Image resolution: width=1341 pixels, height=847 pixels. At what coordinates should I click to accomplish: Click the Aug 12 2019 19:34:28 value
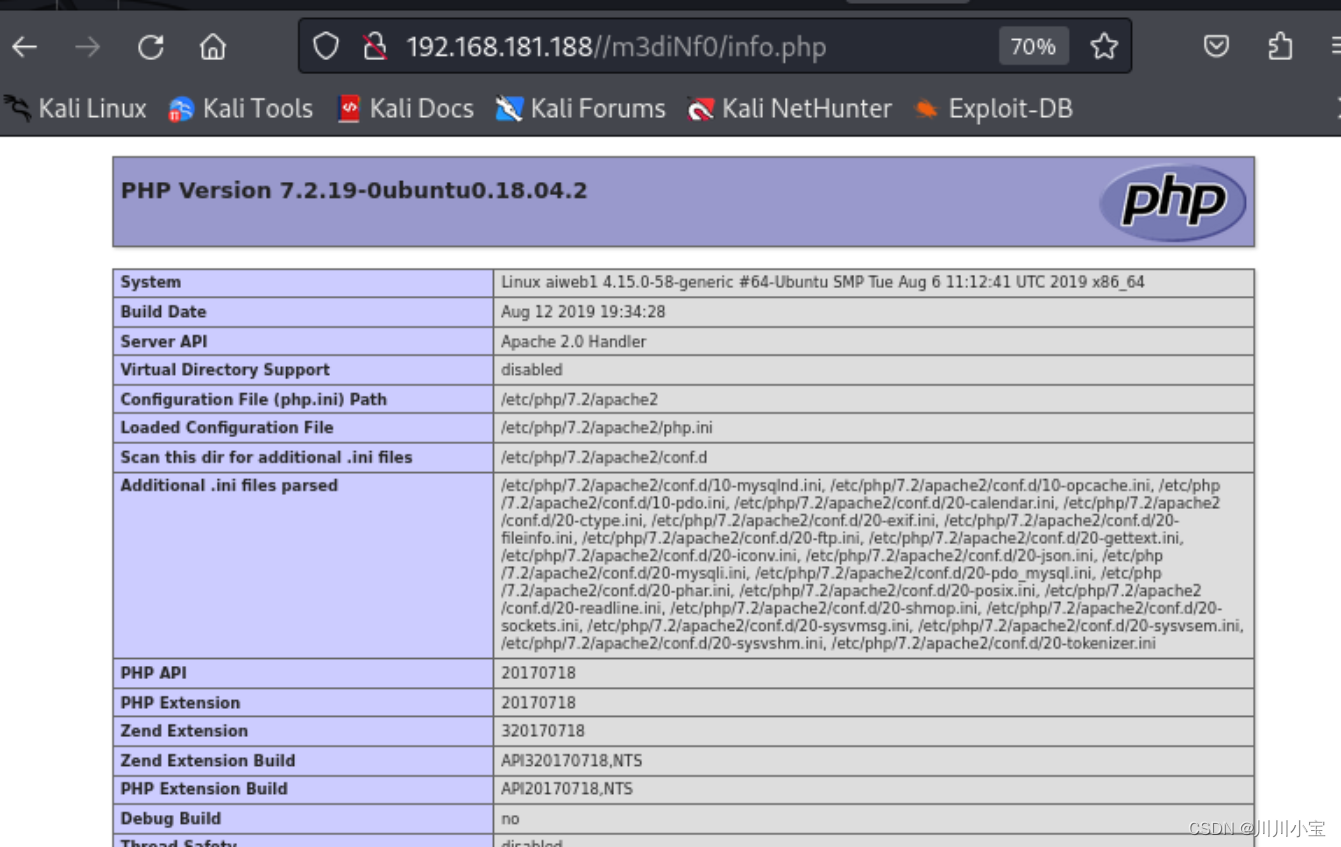(x=583, y=312)
